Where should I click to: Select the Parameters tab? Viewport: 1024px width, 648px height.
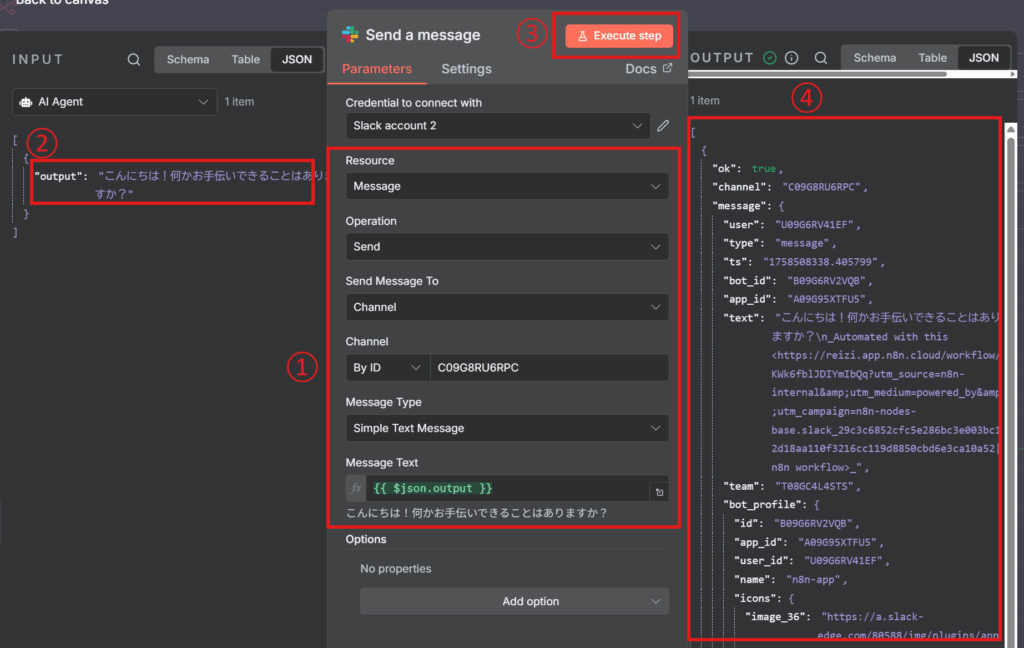point(377,69)
